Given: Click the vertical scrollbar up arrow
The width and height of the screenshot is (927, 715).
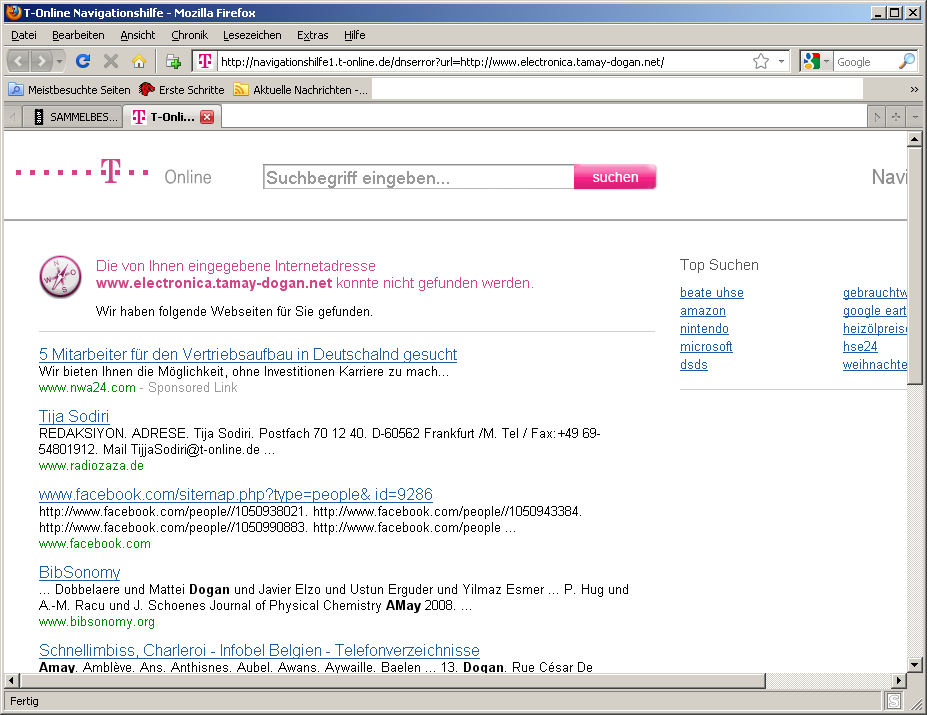Looking at the screenshot, I should (x=915, y=140).
